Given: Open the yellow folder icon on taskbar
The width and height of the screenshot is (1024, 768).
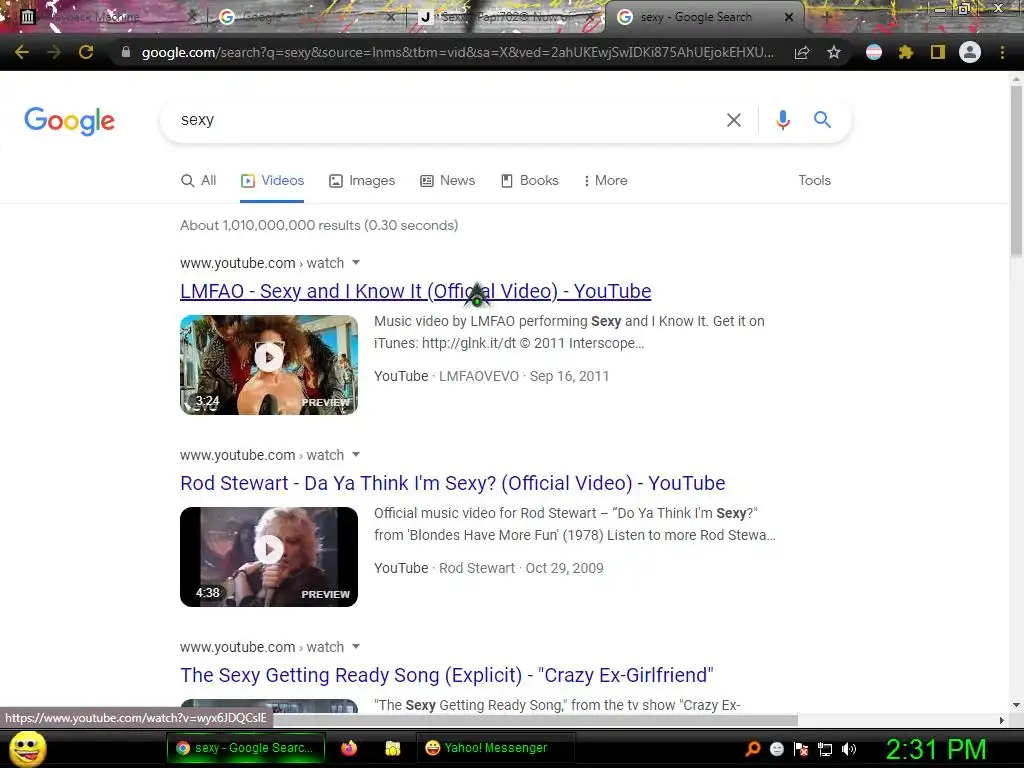Looking at the screenshot, I should pyautogui.click(x=392, y=748).
